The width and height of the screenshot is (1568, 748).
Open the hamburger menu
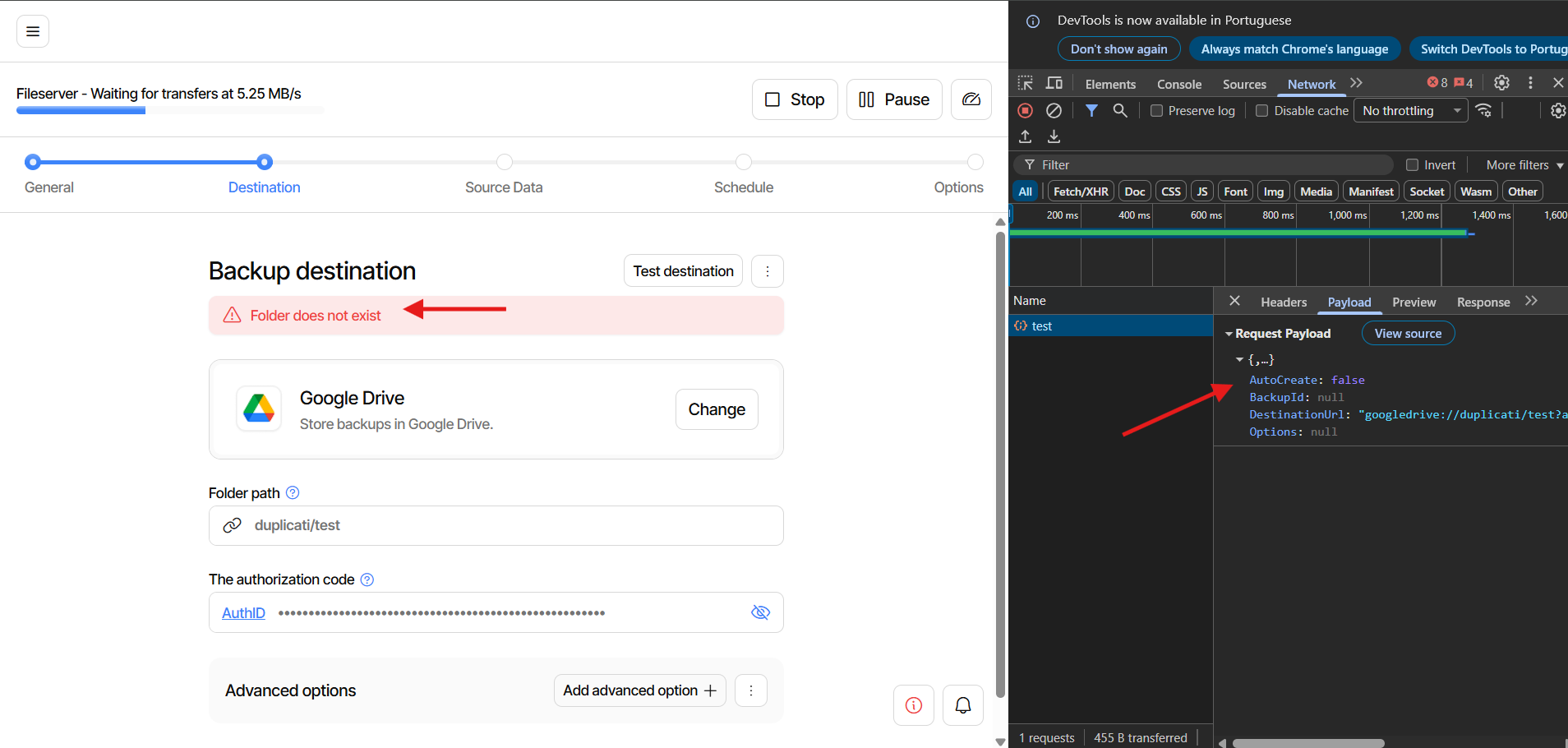[x=33, y=31]
